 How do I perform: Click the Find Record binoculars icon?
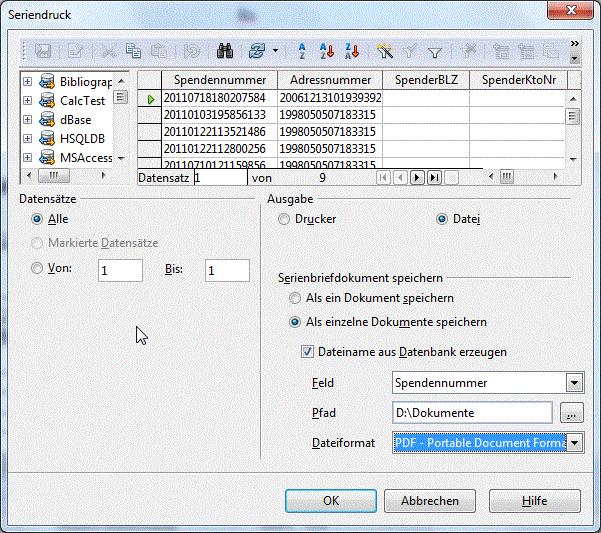click(x=224, y=51)
